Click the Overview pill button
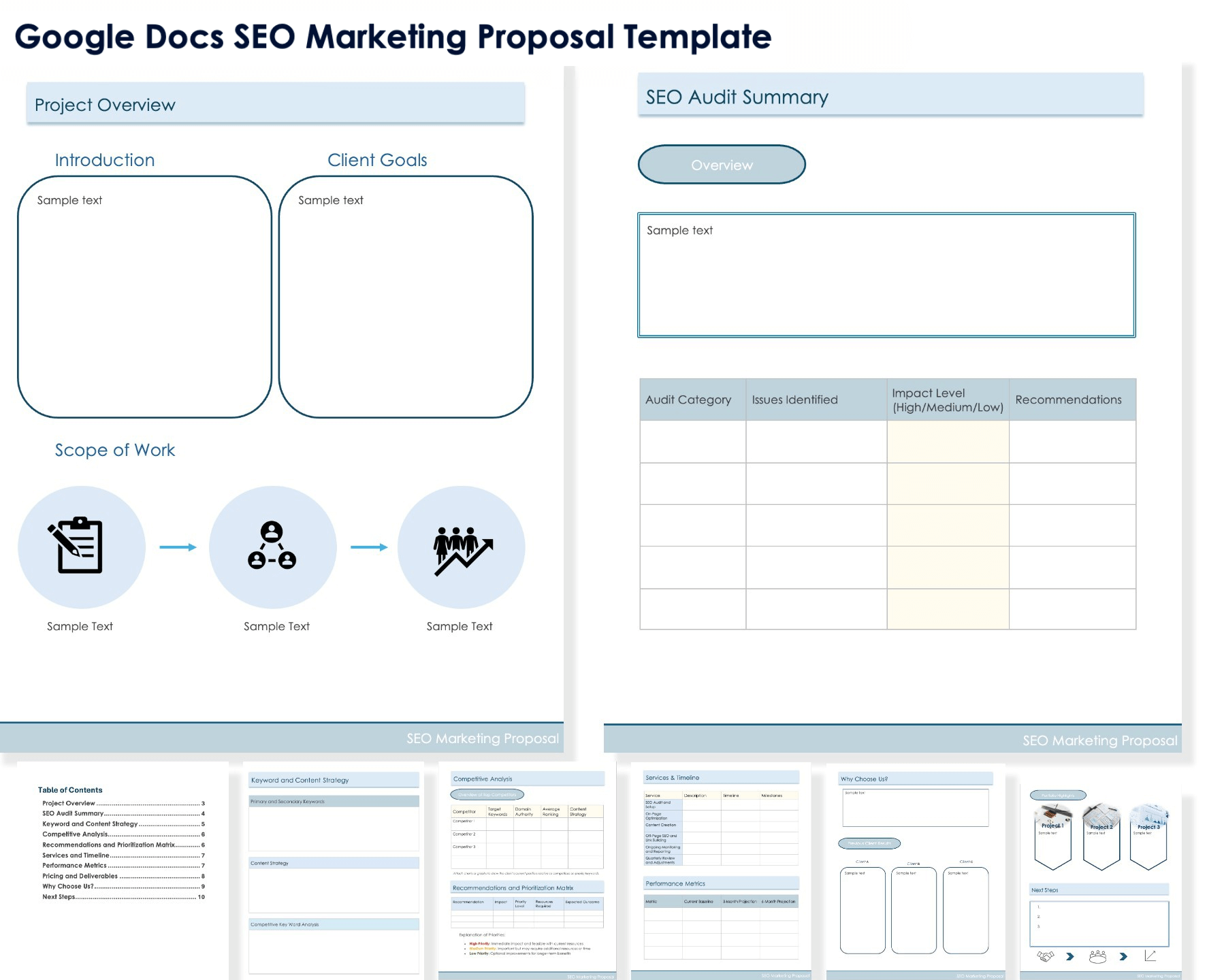The image size is (1207, 980). 722,165
